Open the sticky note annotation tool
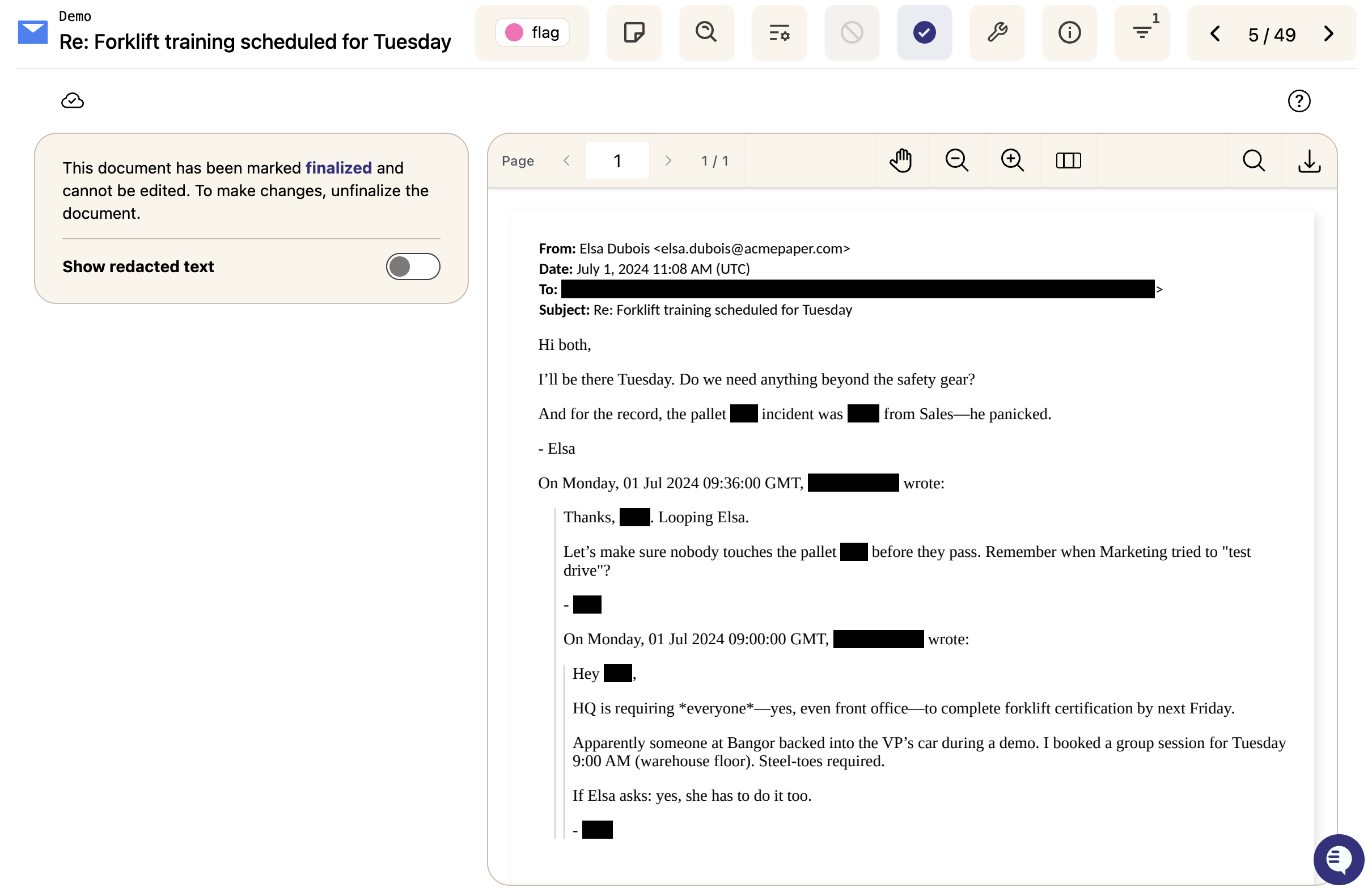 pos(634,32)
